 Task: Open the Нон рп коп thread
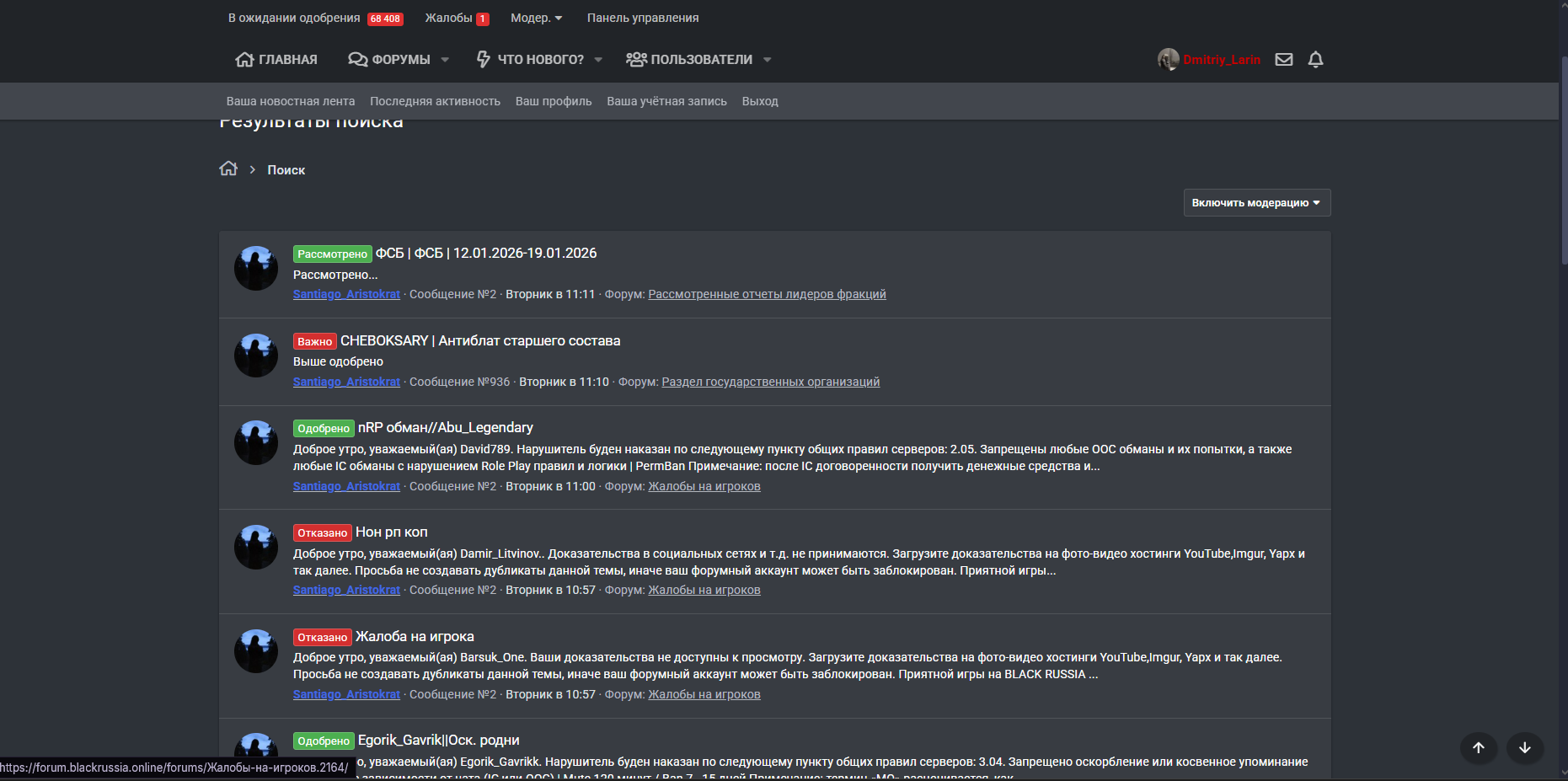392,532
